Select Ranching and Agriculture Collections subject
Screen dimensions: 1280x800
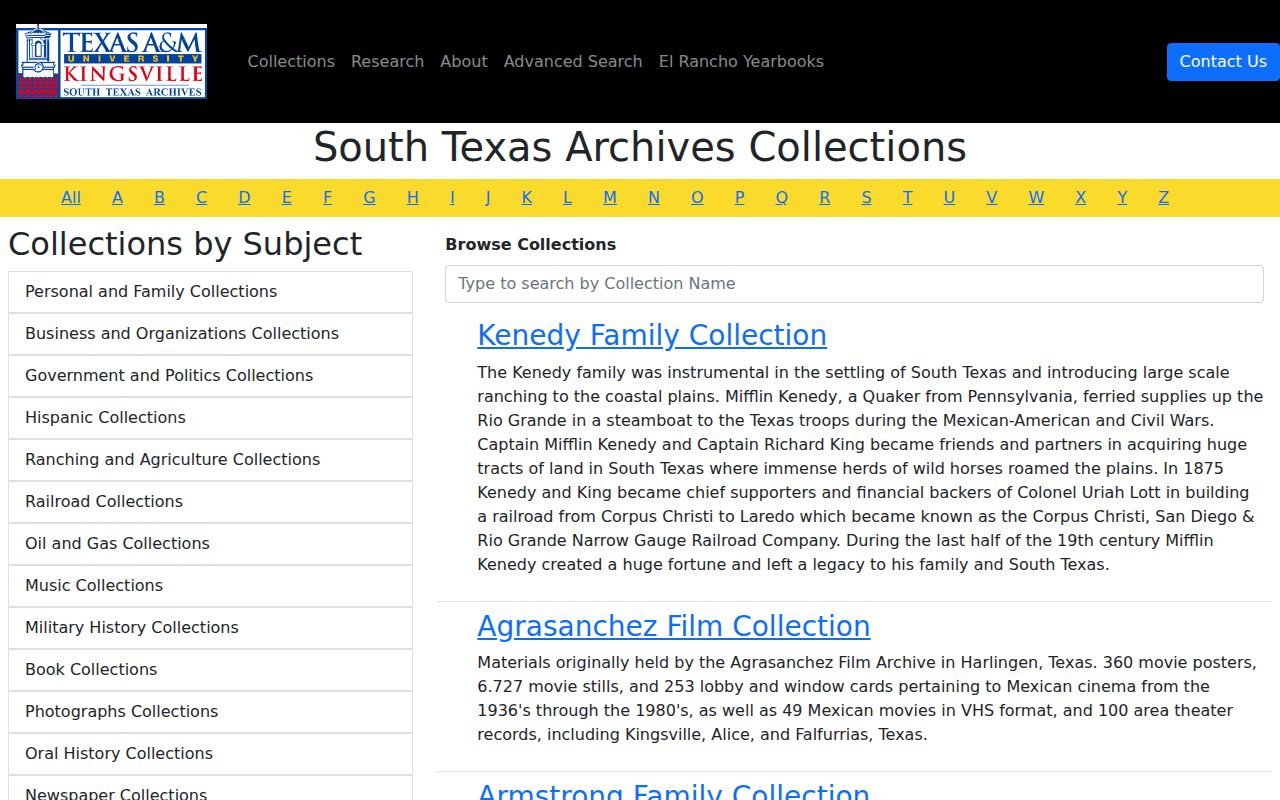pos(210,460)
